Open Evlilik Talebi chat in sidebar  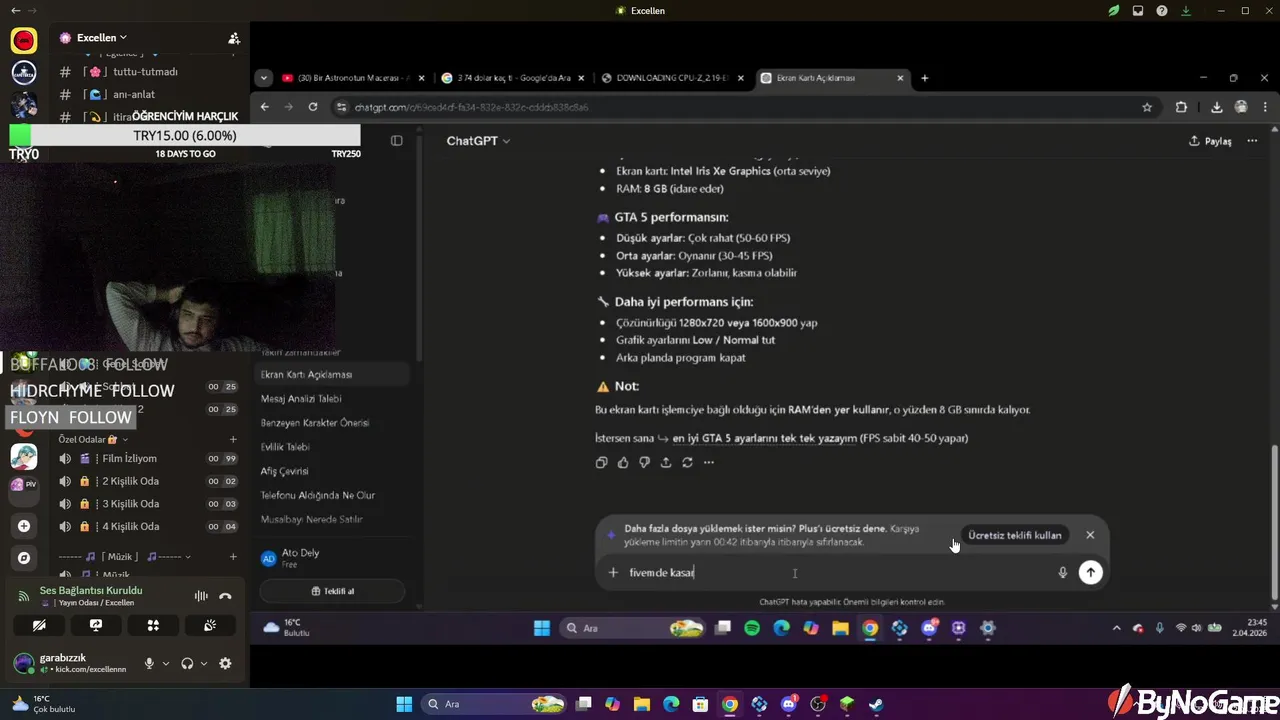(285, 447)
